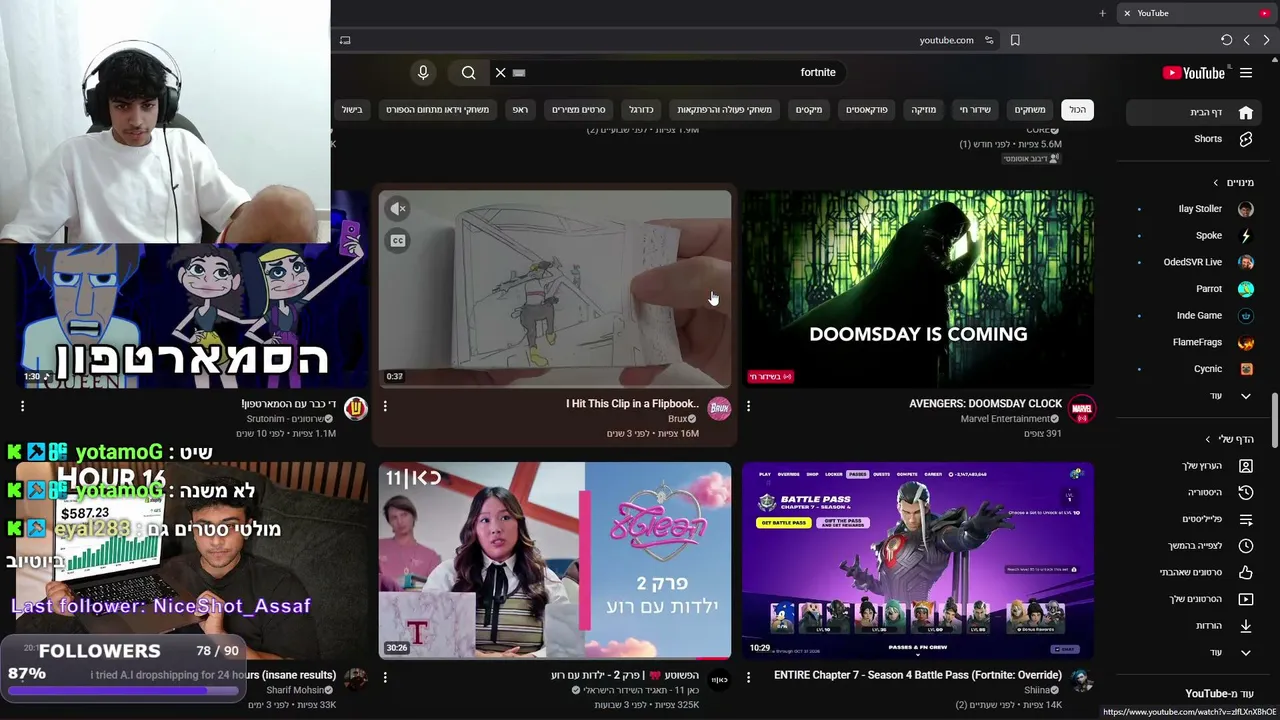1280x720 pixels.
Task: Open the Brux channel avatar
Action: coord(719,408)
